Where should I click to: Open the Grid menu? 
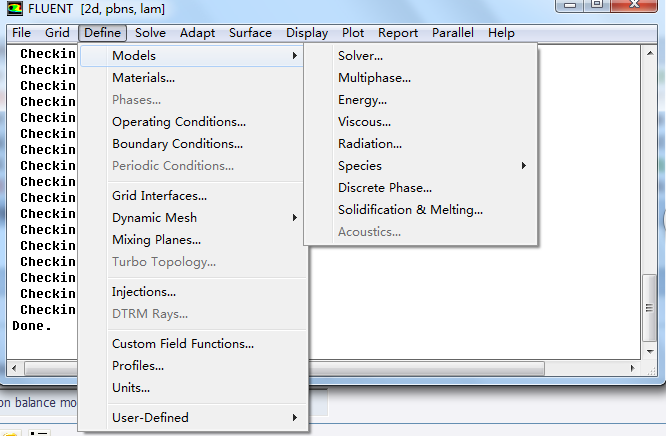point(57,33)
